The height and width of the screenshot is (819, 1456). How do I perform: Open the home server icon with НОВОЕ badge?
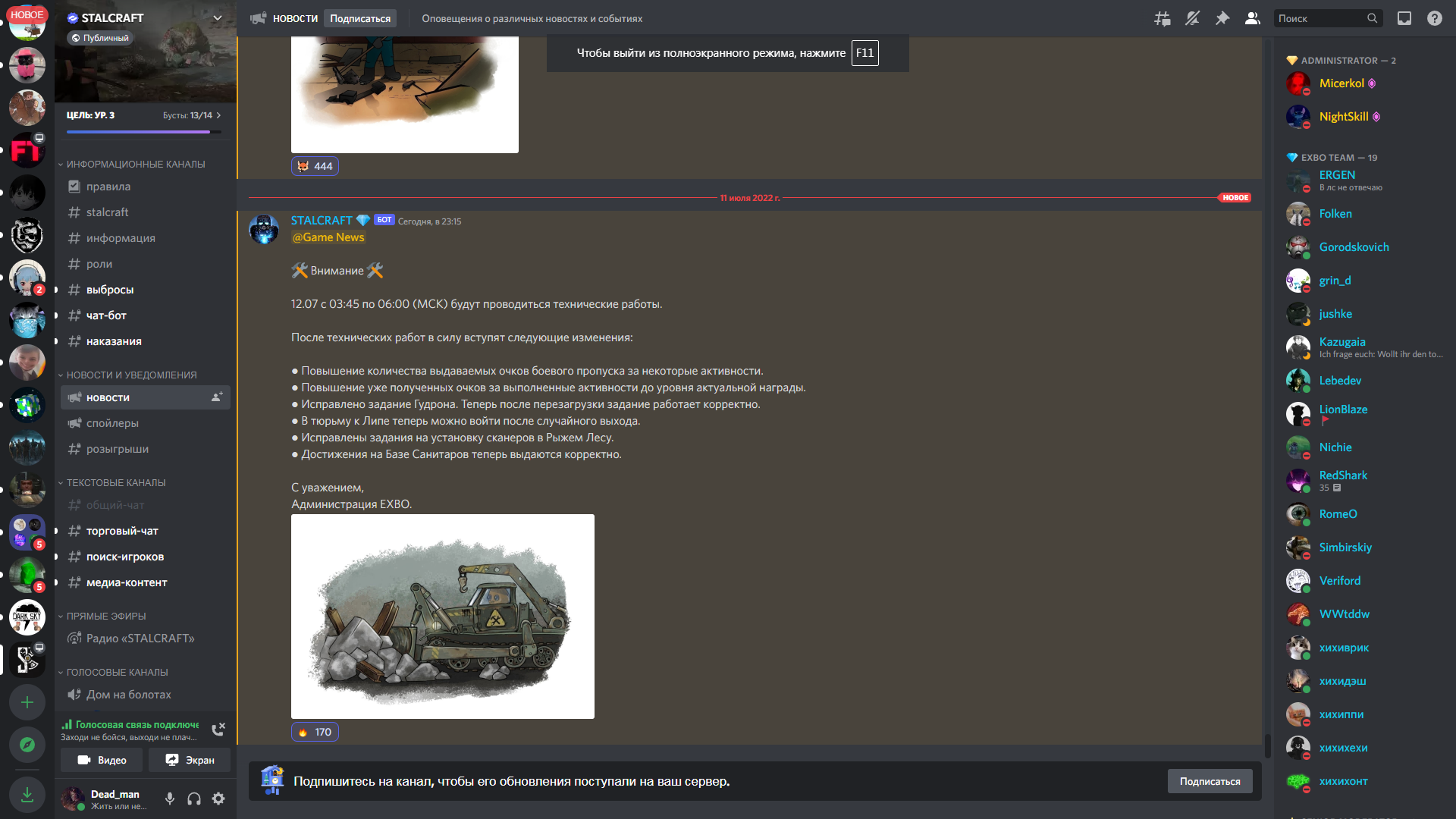tap(27, 23)
